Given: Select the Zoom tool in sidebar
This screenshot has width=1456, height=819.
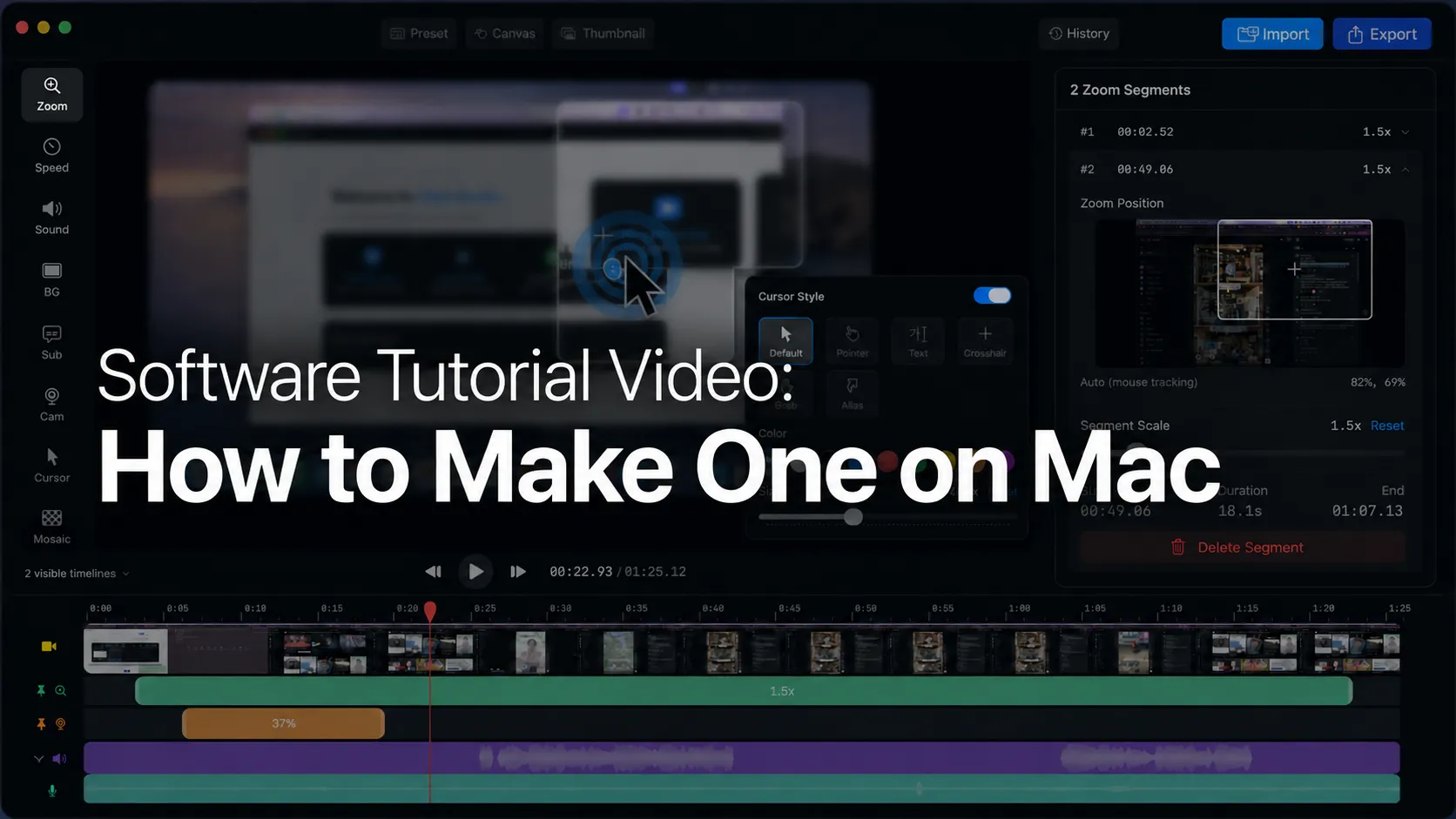Looking at the screenshot, I should (x=52, y=94).
